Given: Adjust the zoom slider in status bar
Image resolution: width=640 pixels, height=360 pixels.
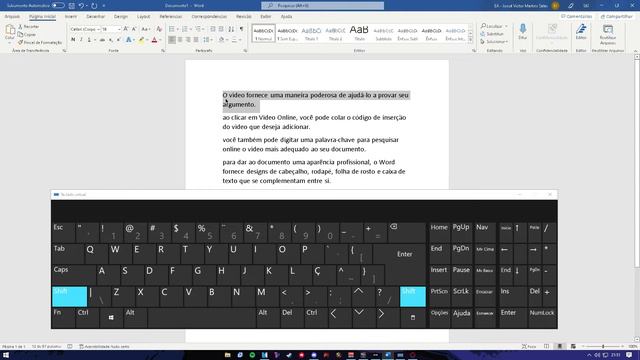Looking at the screenshot, I should click(603, 347).
